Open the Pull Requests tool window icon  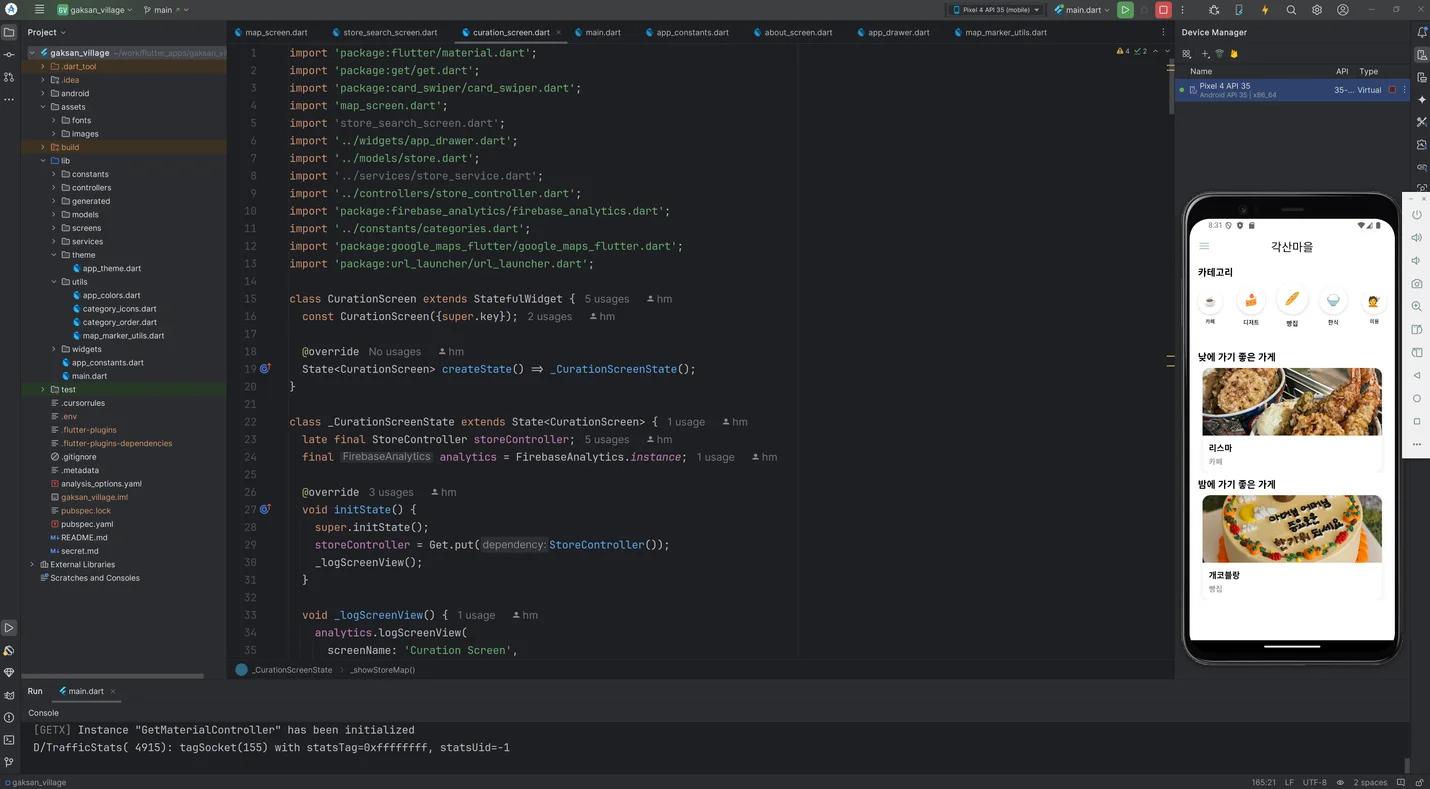9,77
